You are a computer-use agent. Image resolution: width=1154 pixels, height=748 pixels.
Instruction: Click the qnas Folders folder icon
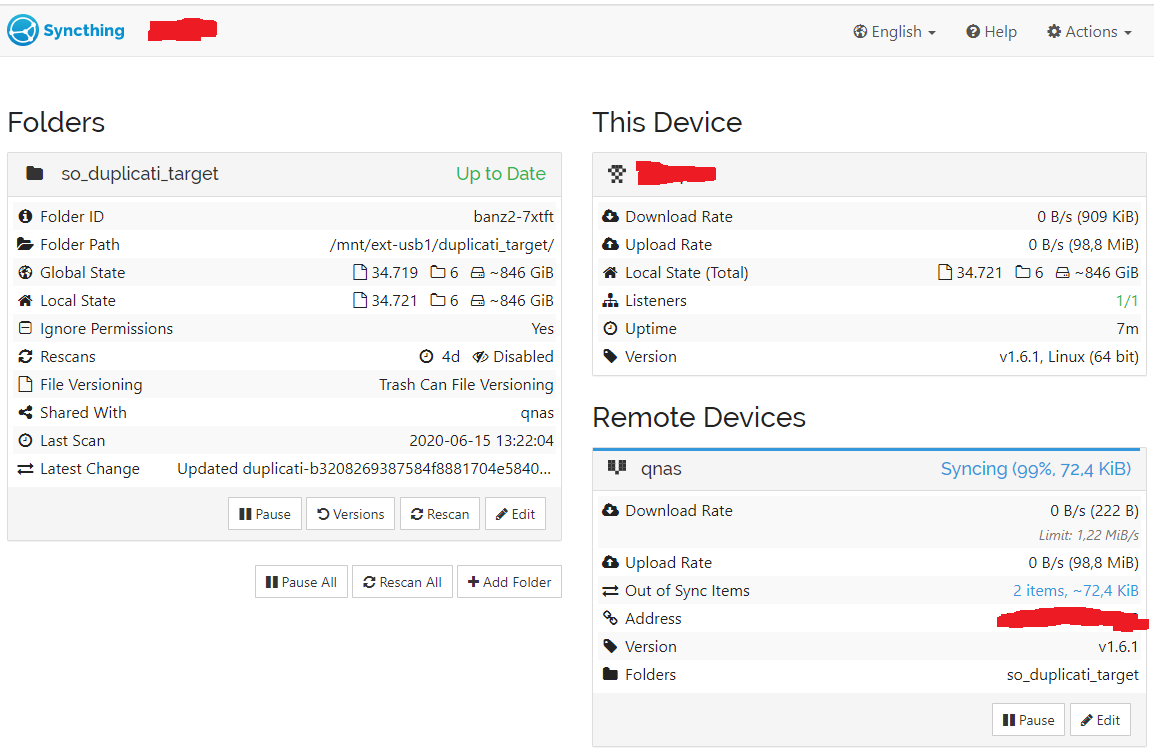pos(610,674)
